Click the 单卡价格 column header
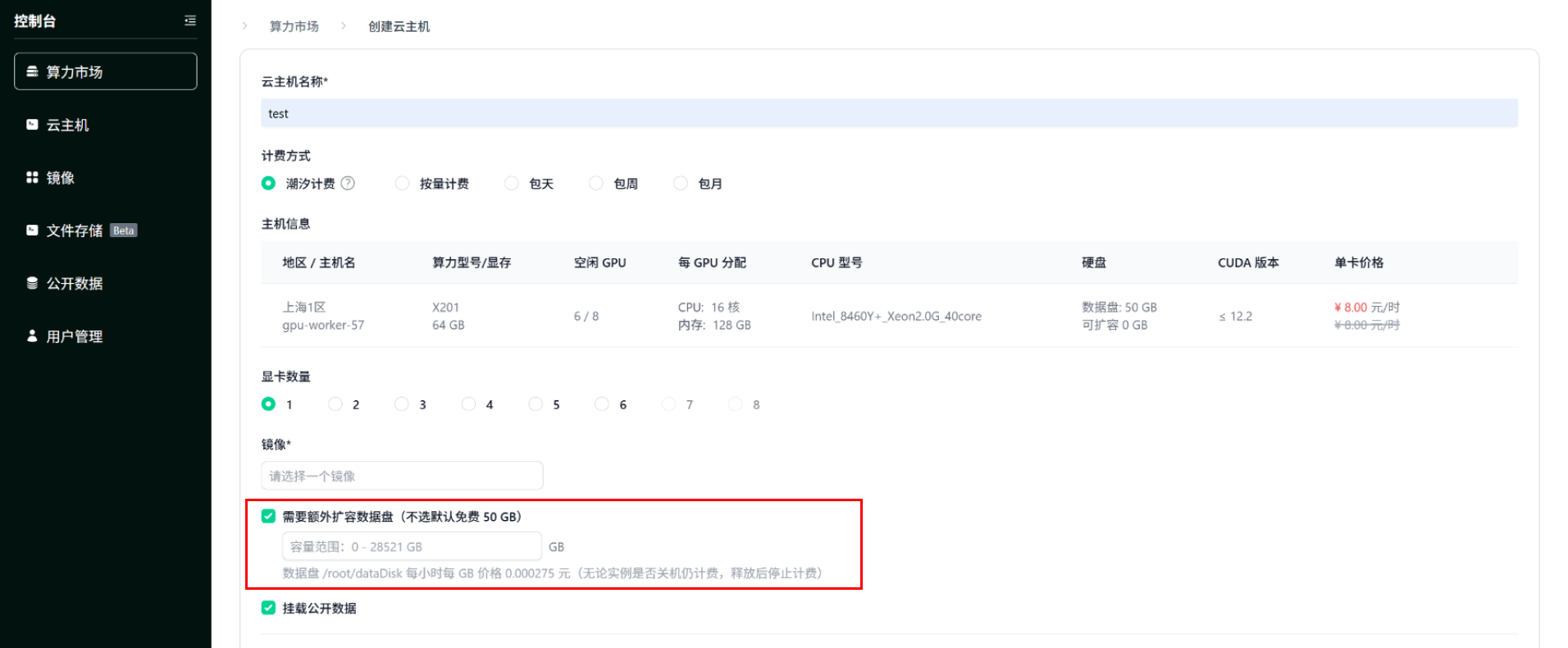Image resolution: width=1568 pixels, height=648 pixels. 1359,262
